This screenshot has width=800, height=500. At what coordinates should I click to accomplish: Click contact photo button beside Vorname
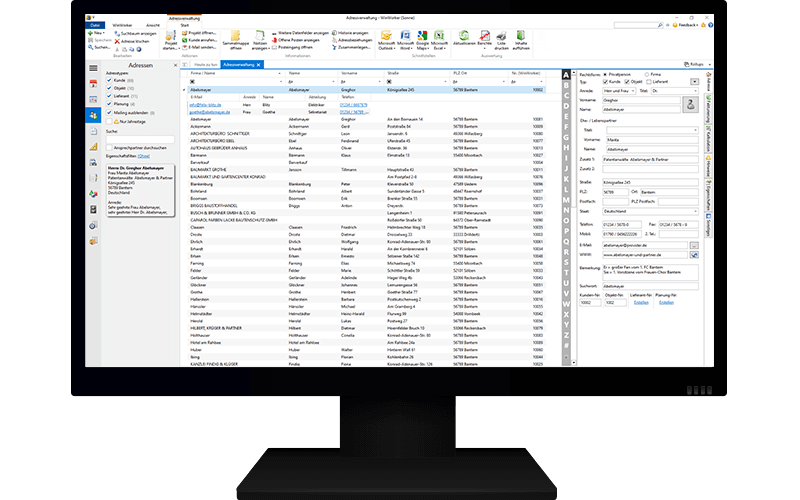(x=690, y=105)
